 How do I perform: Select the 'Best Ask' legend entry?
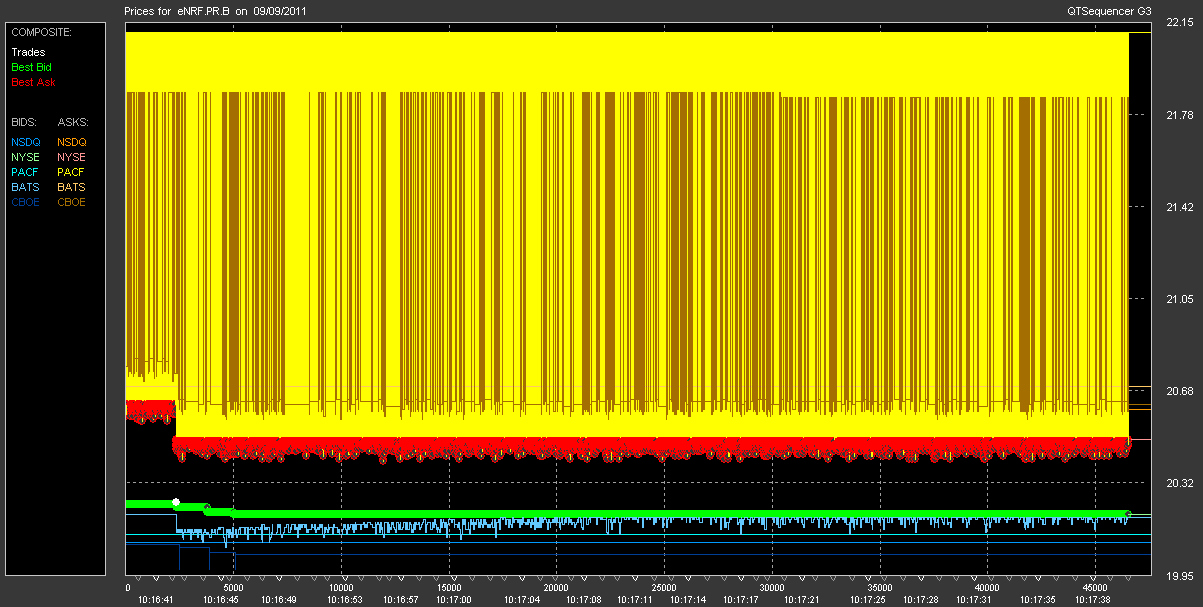click(31, 82)
